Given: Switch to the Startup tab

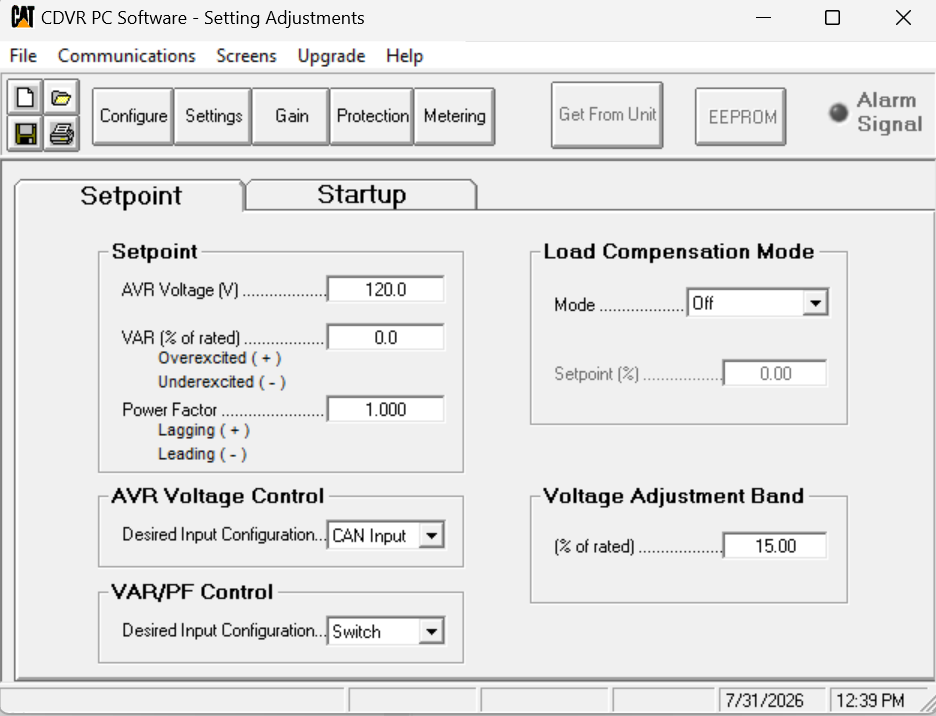Looking at the screenshot, I should coord(361,195).
